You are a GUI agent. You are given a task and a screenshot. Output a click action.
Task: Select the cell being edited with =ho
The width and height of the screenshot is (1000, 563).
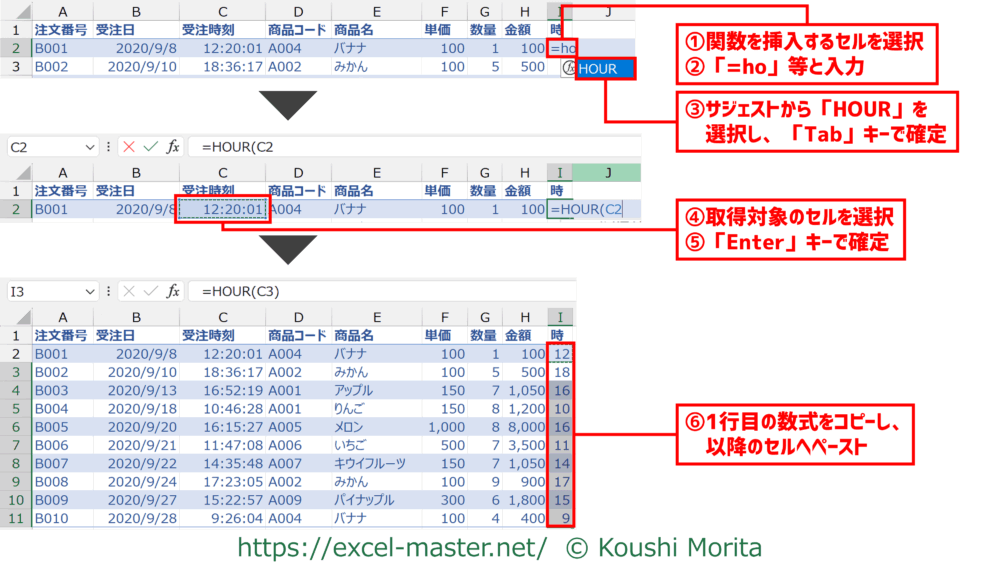(562, 48)
